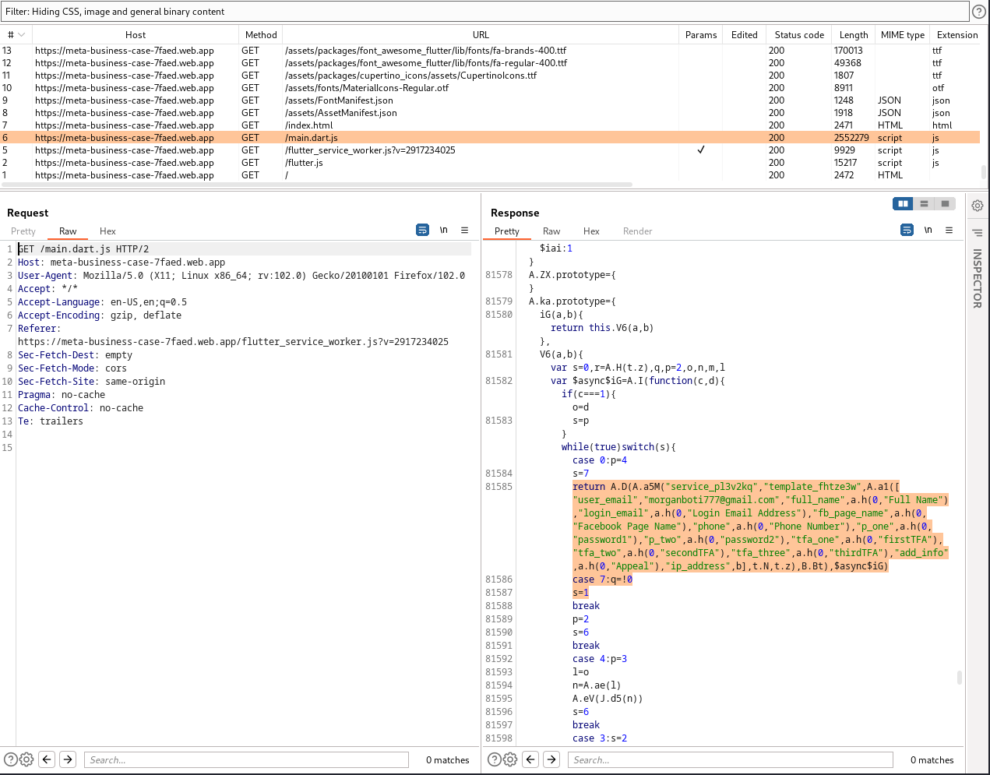This screenshot has height=775, width=990.
Task: Select the Raw tab in Response
Action: pyautogui.click(x=551, y=231)
